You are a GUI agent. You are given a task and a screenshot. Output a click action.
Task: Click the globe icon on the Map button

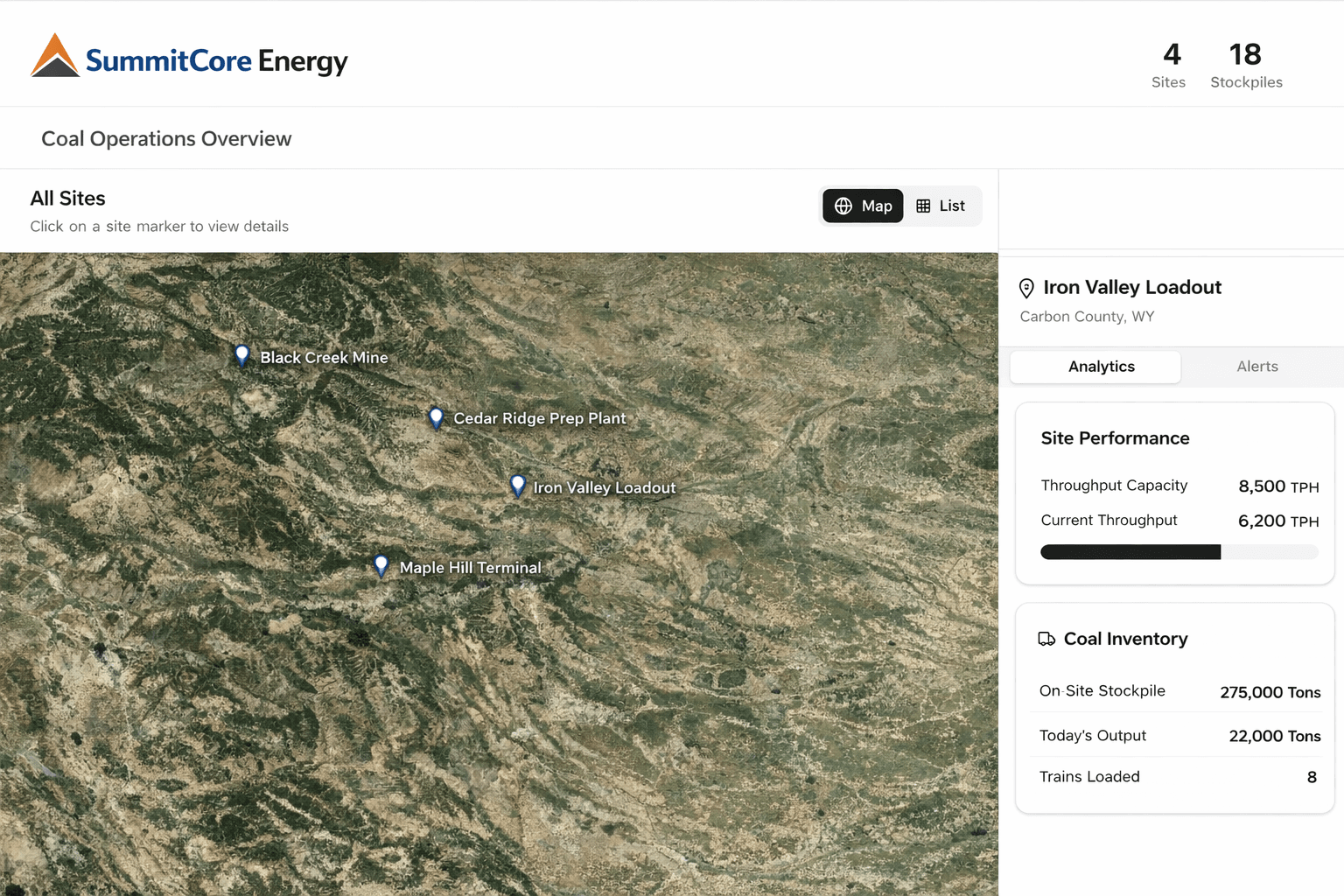[843, 206]
